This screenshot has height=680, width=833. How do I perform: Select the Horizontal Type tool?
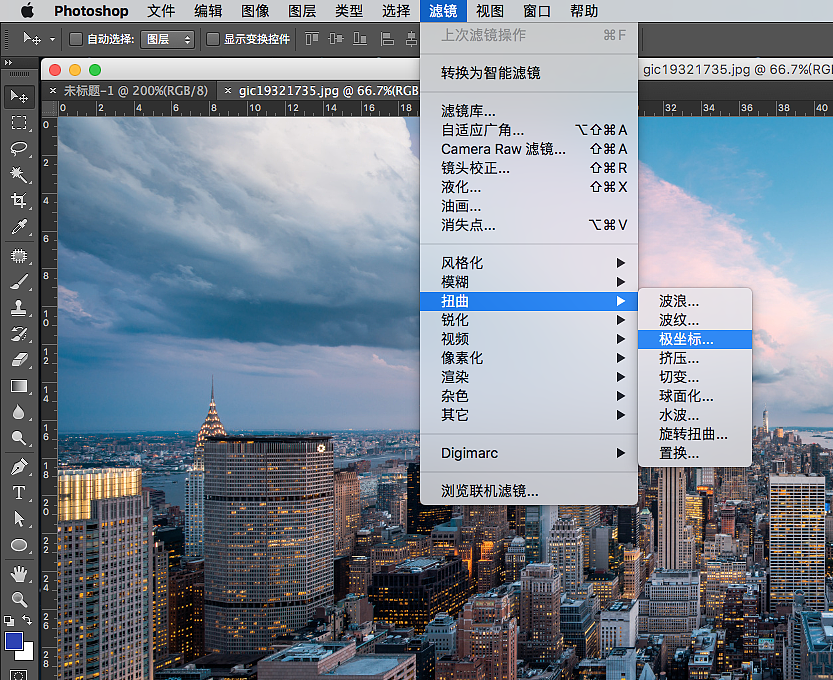[19, 493]
